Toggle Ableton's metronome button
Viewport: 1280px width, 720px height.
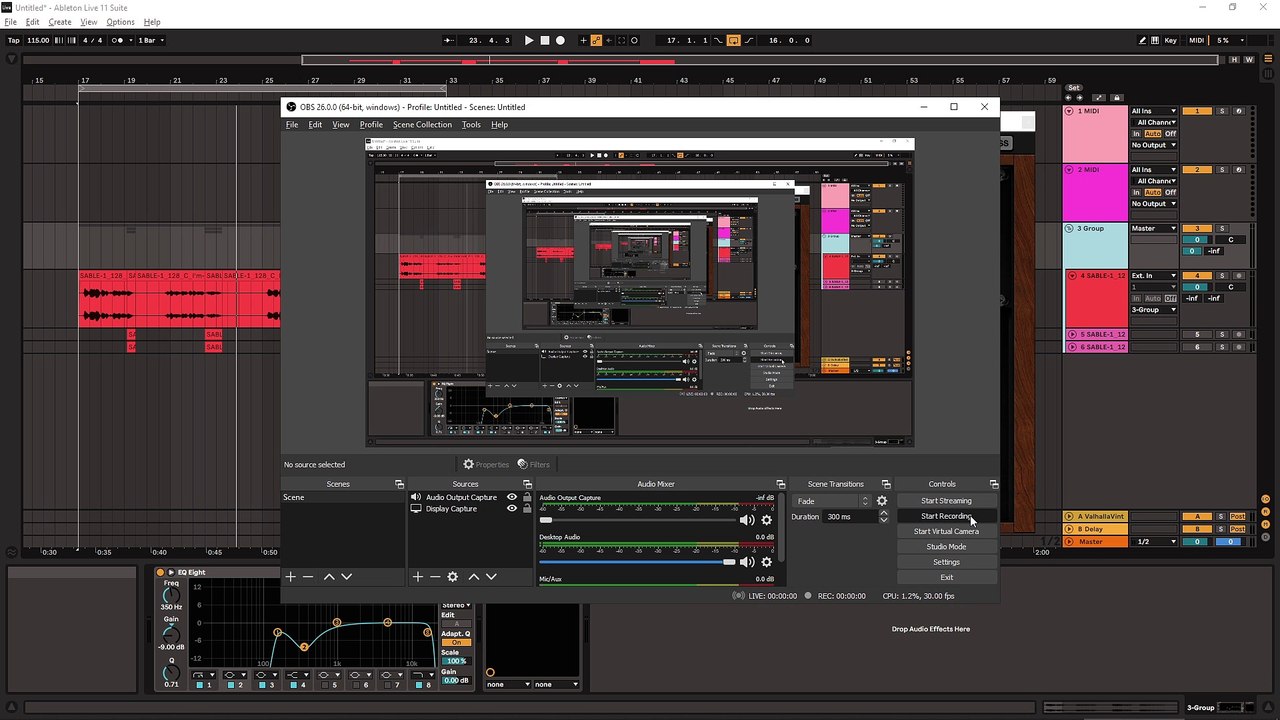pos(119,40)
